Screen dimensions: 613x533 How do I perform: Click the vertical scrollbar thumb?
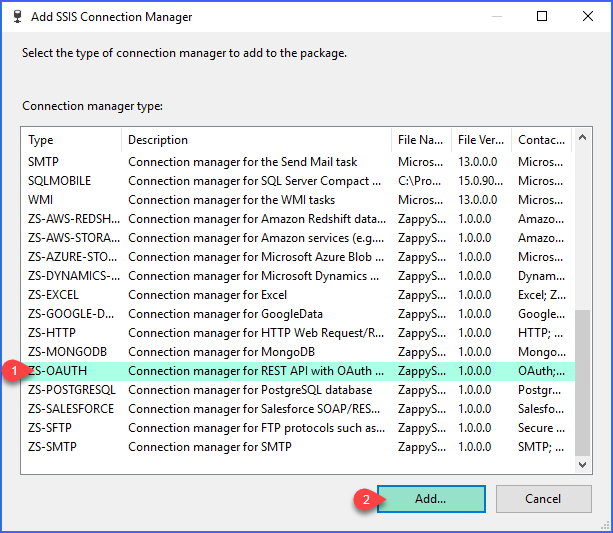tap(582, 382)
